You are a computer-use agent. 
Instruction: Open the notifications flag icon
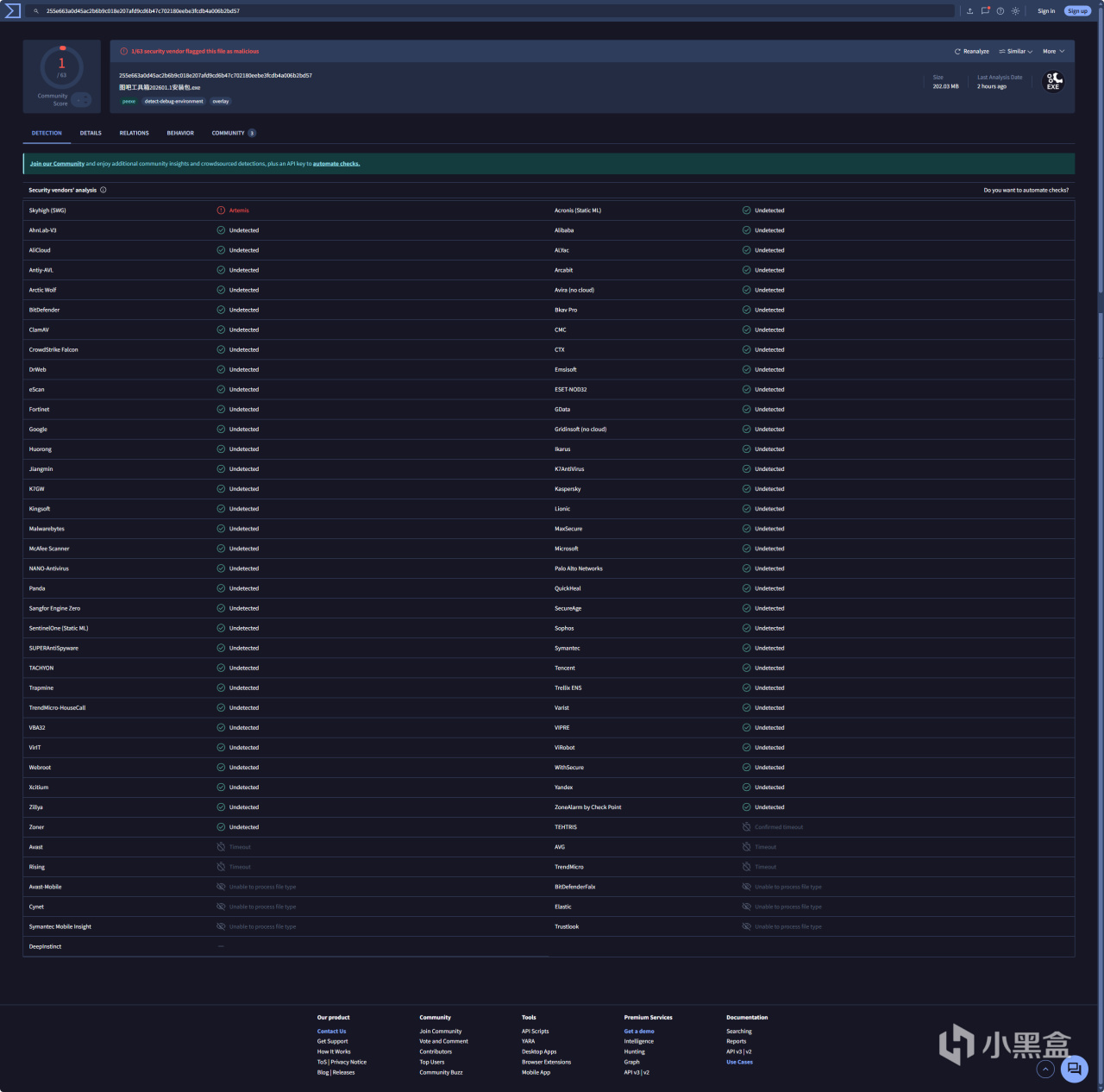coord(985,11)
